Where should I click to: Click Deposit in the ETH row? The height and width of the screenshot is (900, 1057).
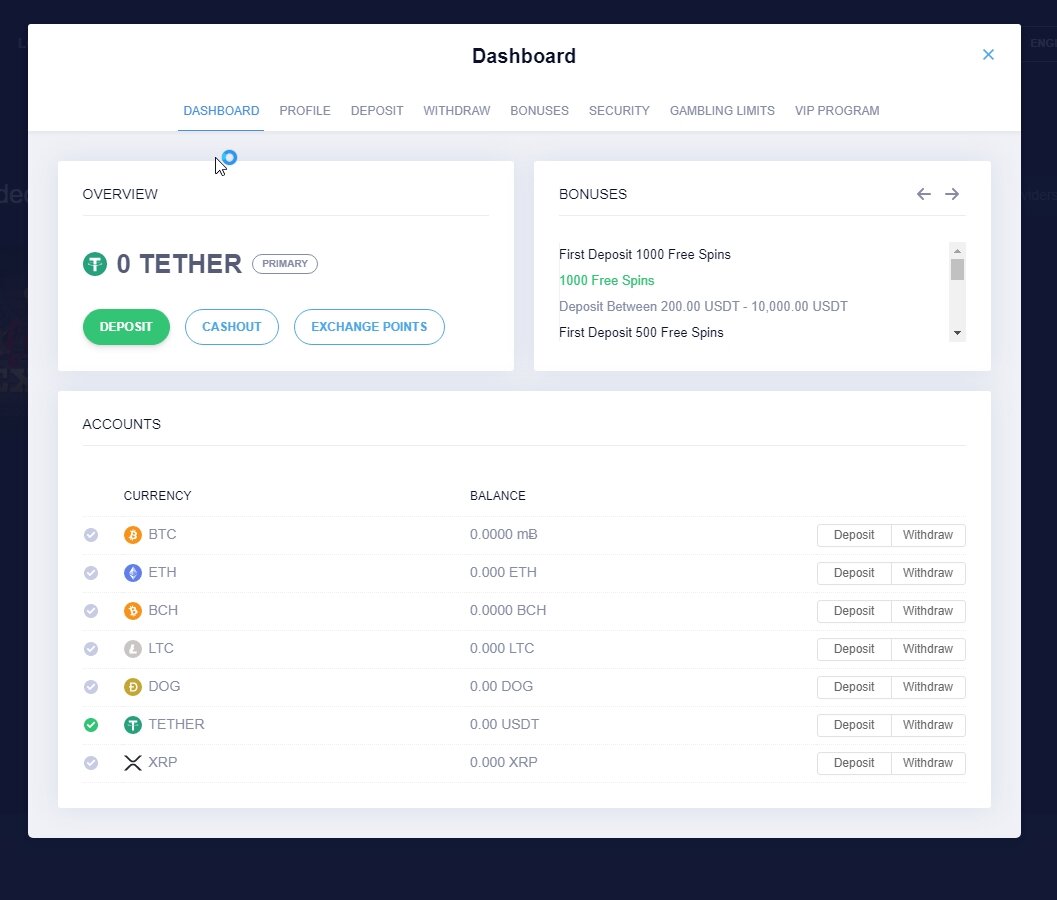pyautogui.click(x=854, y=573)
